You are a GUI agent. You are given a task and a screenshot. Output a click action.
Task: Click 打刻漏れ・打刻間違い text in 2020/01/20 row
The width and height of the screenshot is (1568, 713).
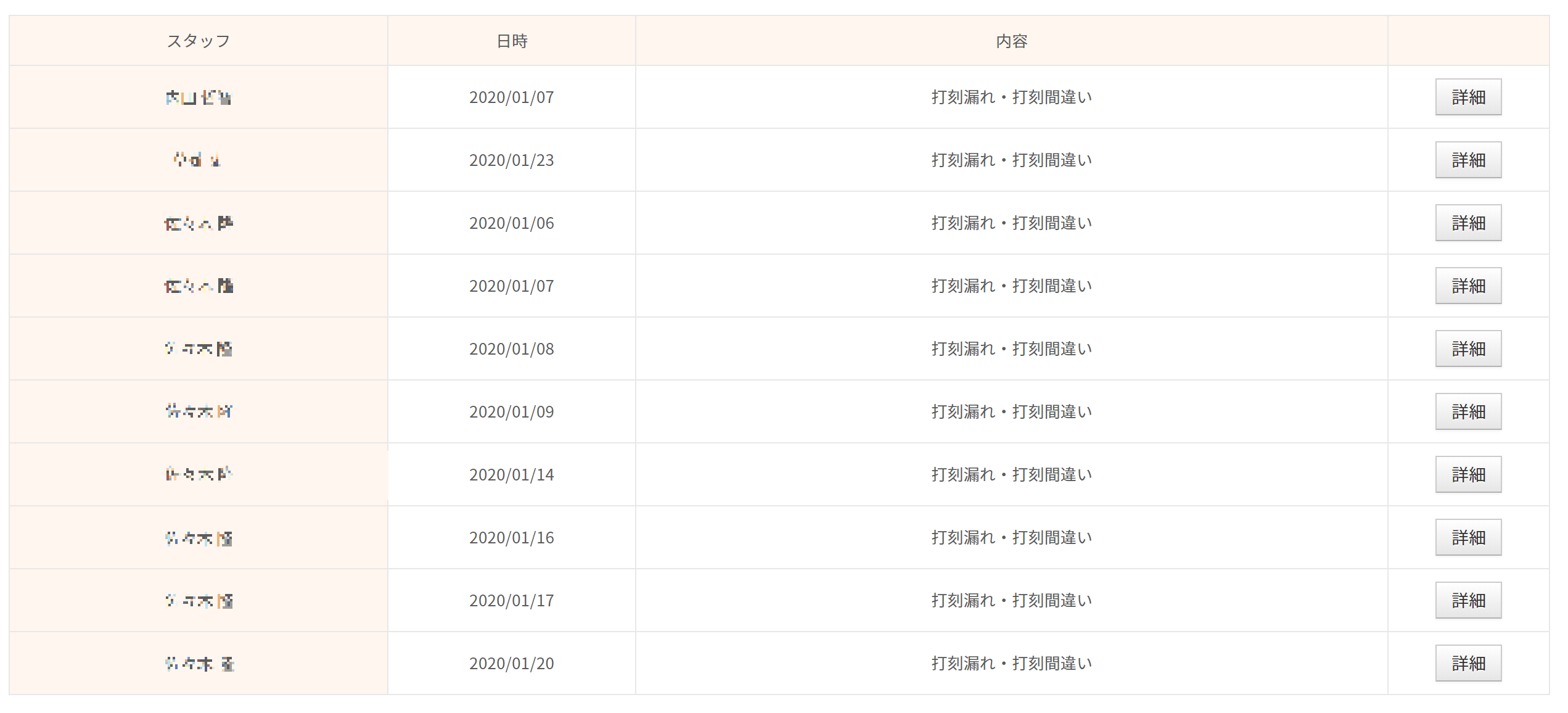point(1011,663)
